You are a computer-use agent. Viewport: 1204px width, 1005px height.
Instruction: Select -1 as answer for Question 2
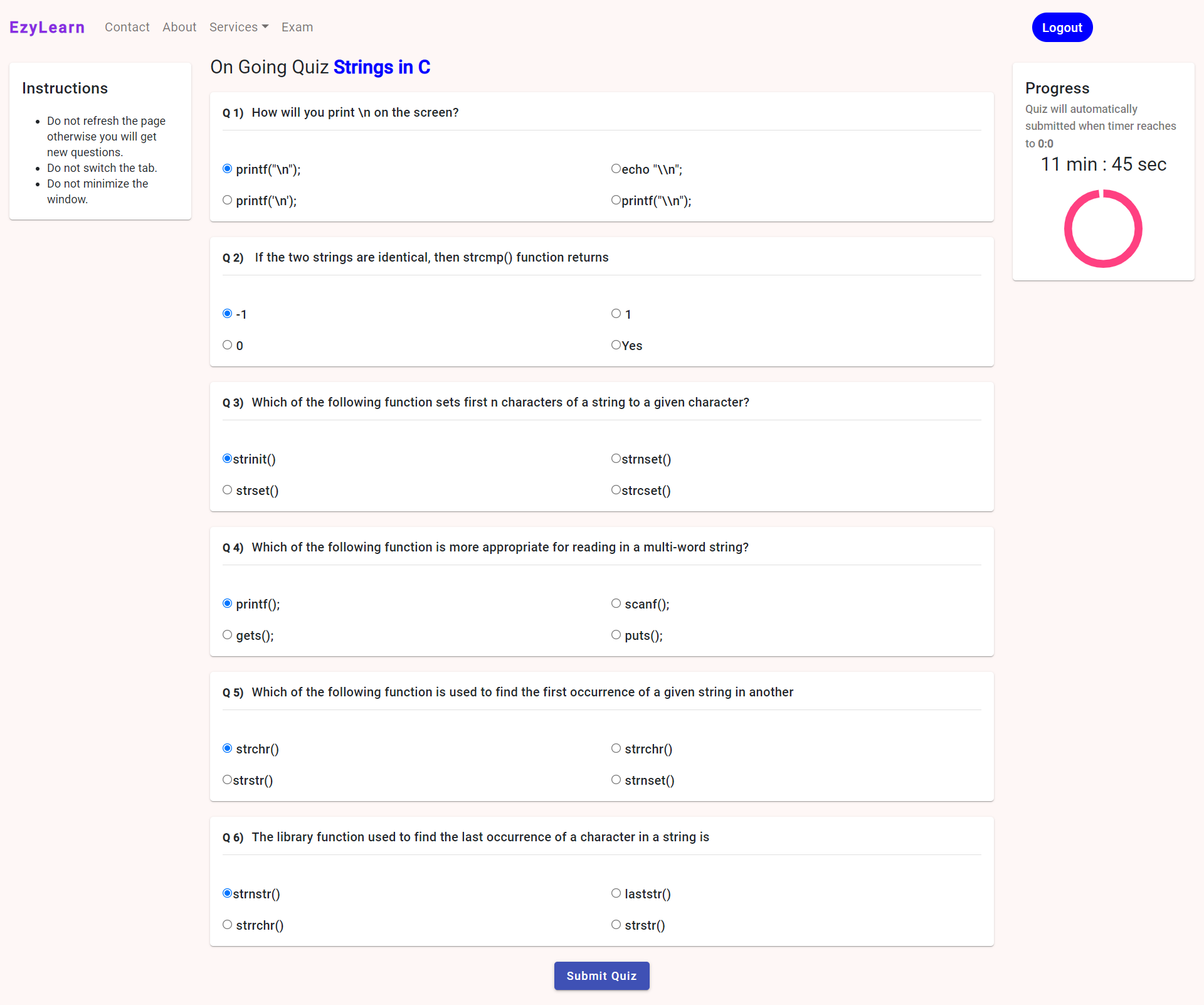point(227,313)
